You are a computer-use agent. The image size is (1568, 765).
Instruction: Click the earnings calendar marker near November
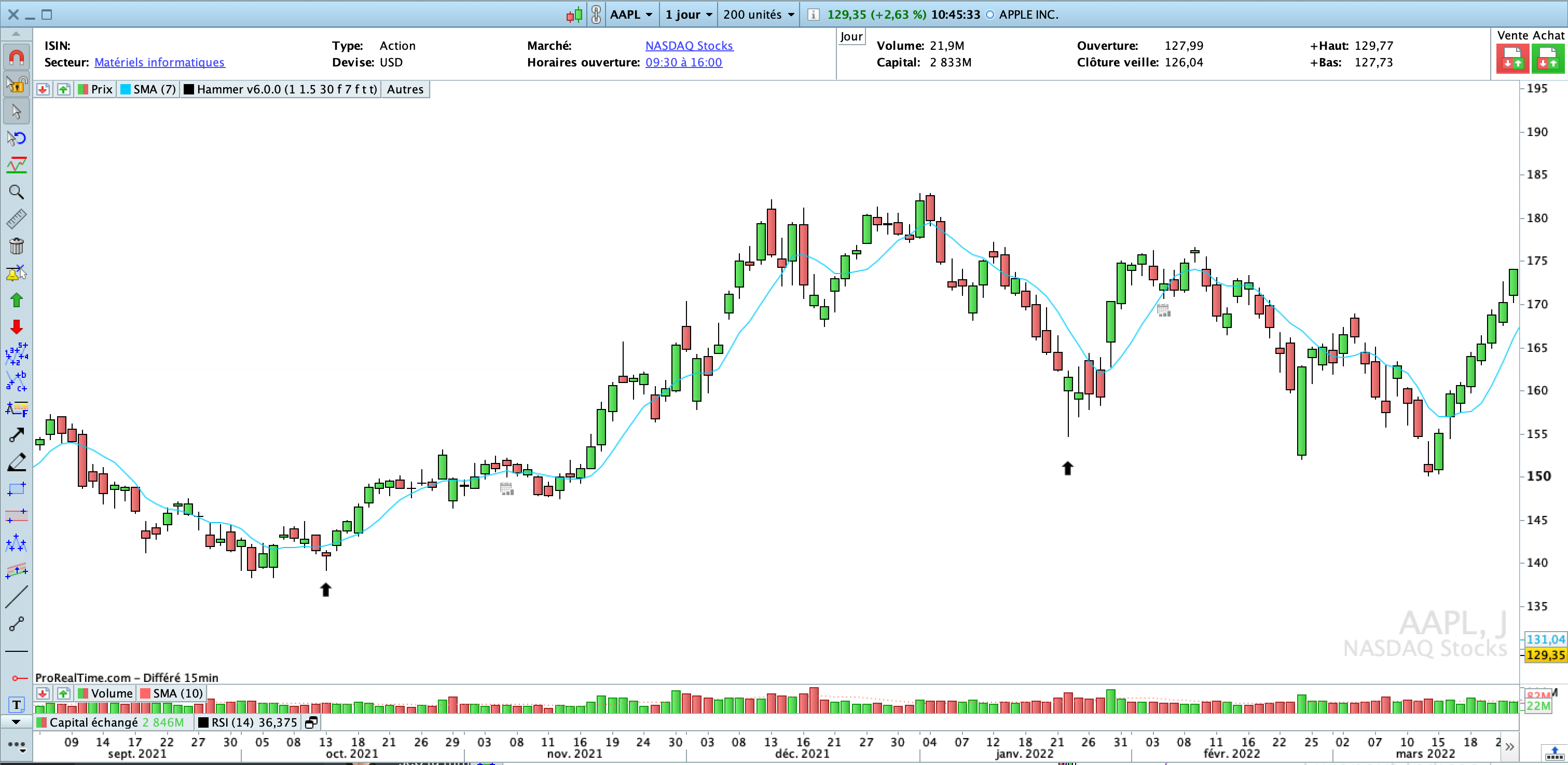point(506,488)
